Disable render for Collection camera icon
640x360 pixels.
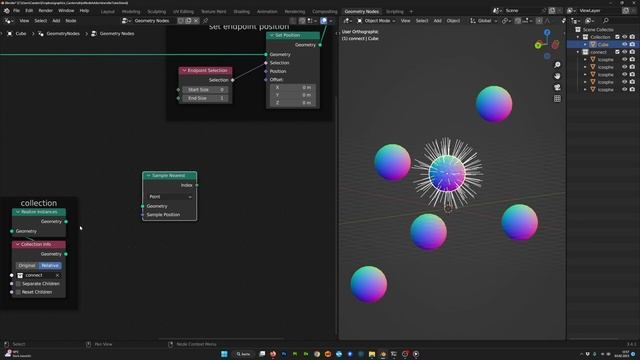pyautogui.click(x=632, y=37)
